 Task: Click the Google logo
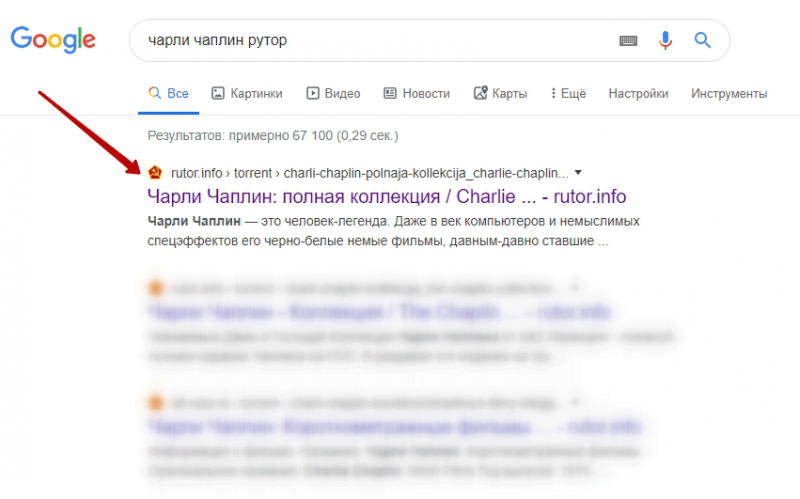coord(53,39)
